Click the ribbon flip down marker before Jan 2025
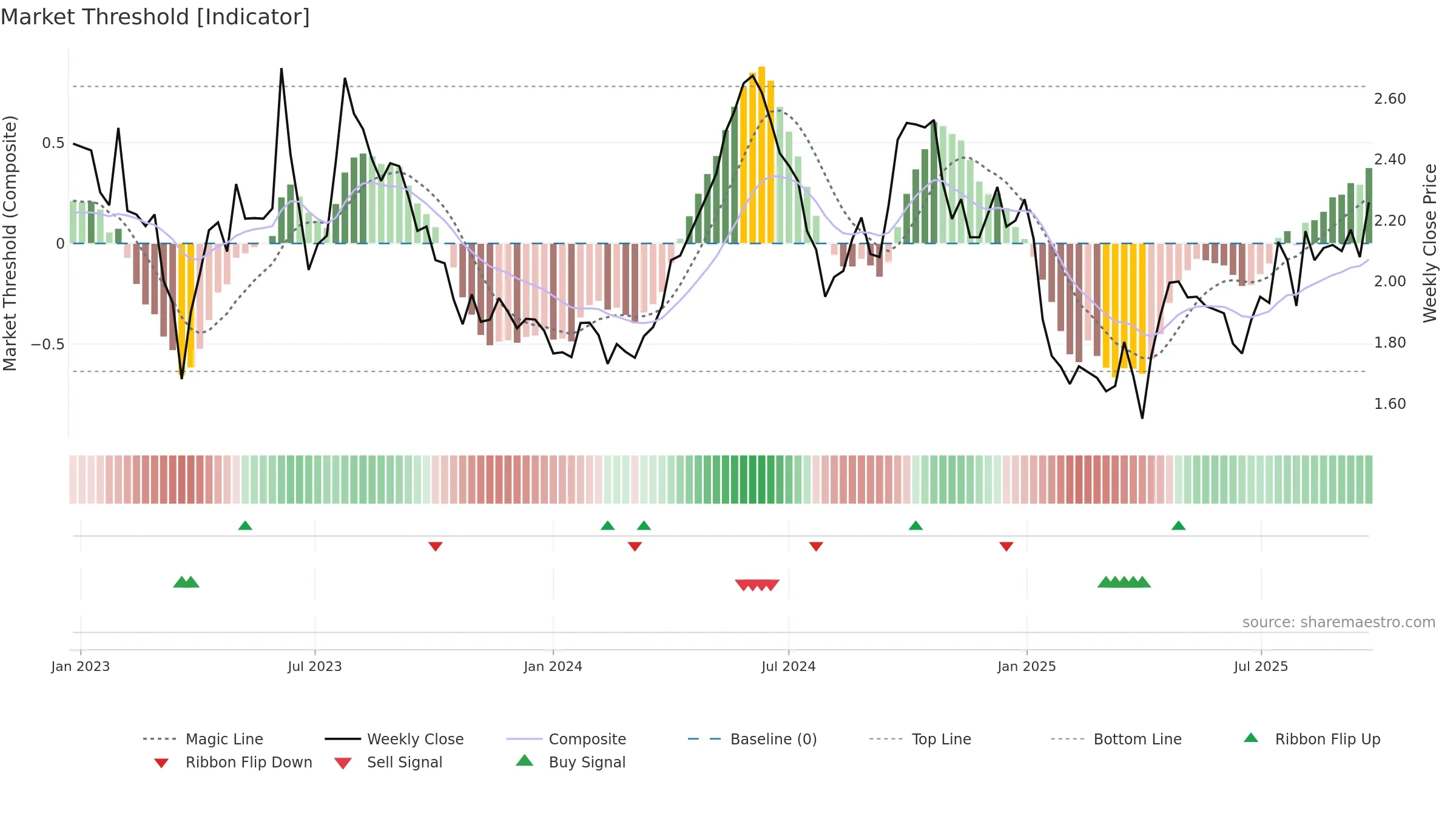The height and width of the screenshot is (819, 1456). point(1006,547)
